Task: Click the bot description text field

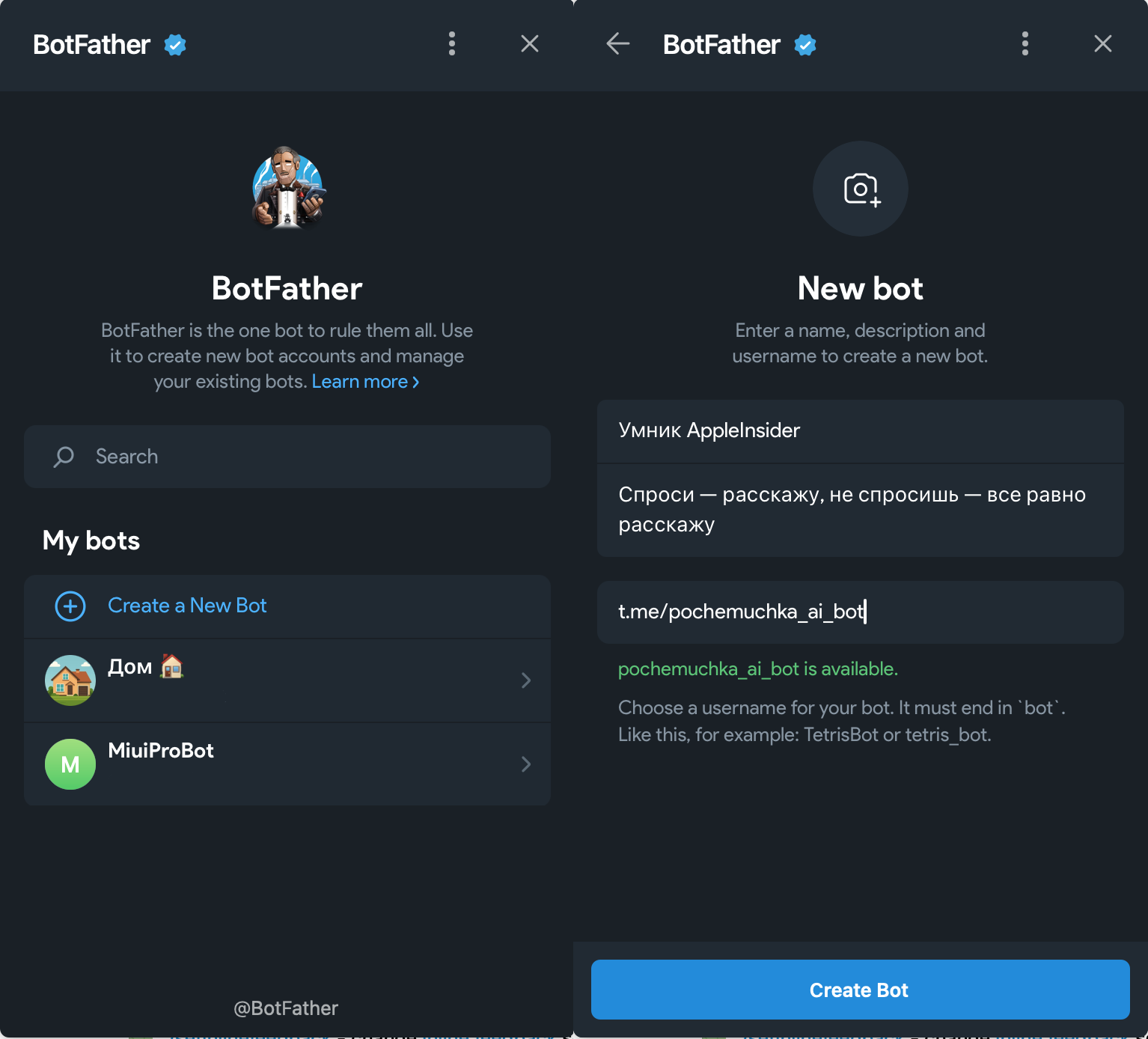Action: (861, 510)
